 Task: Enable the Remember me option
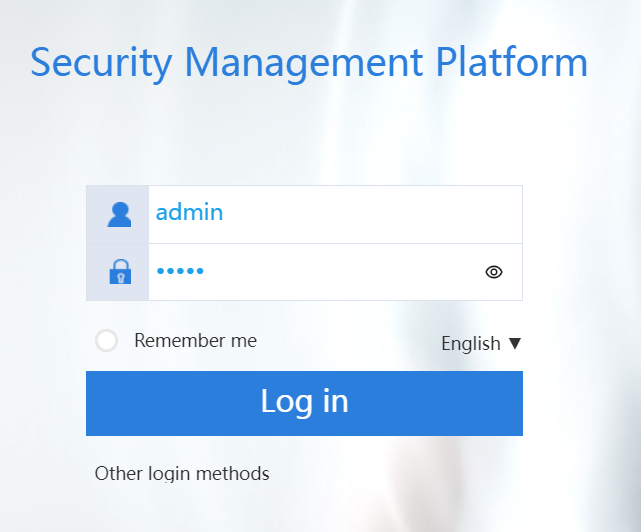pos(106,341)
